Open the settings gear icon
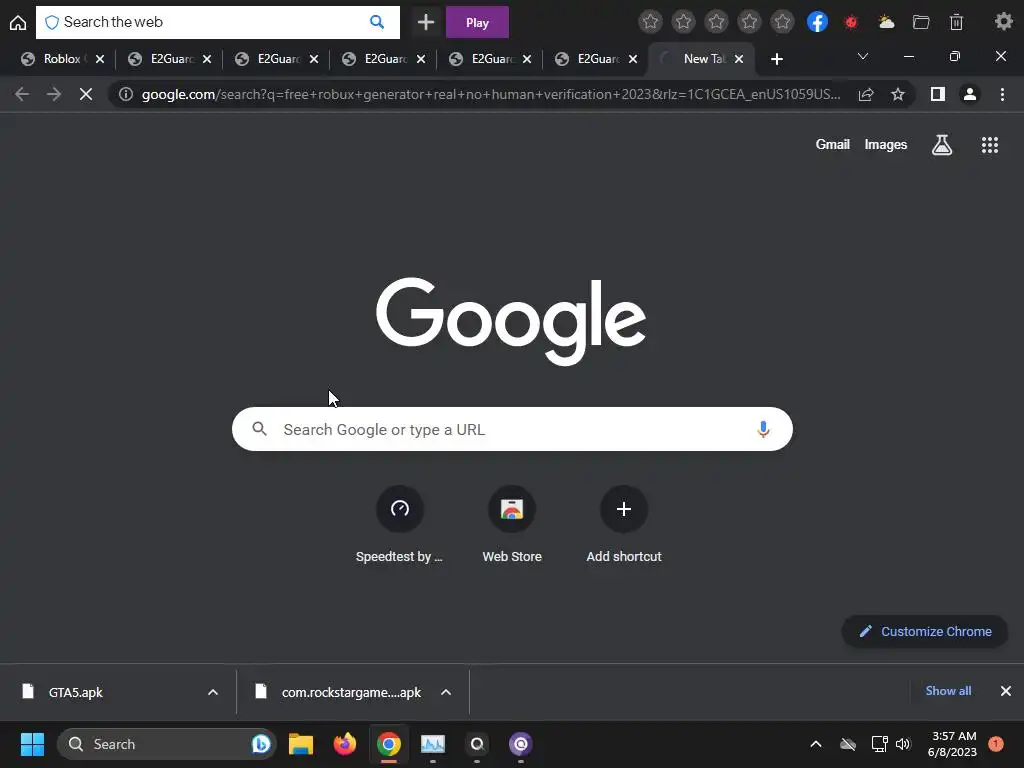 pos(1003,22)
